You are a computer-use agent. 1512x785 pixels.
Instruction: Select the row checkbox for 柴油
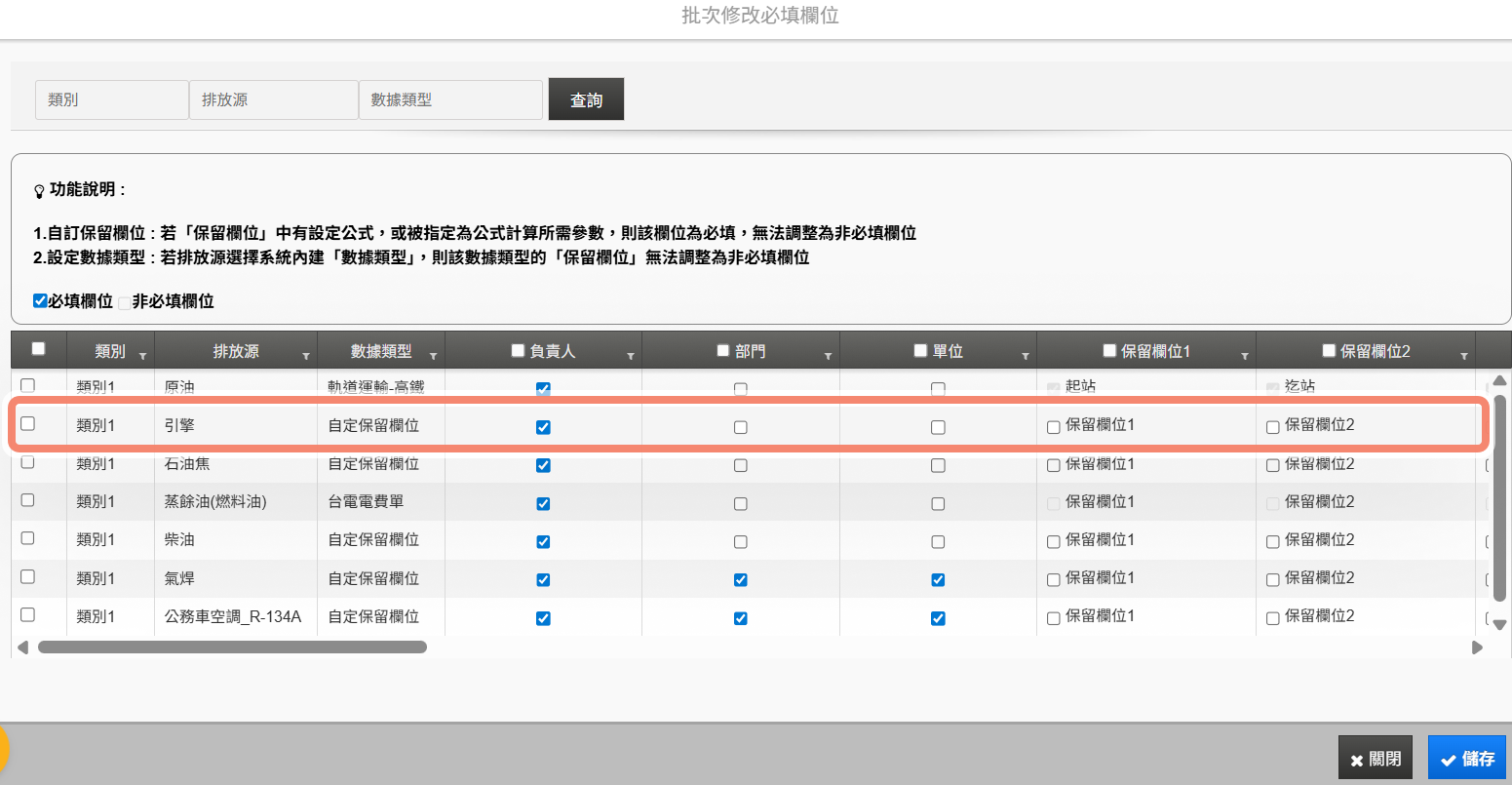(x=27, y=538)
